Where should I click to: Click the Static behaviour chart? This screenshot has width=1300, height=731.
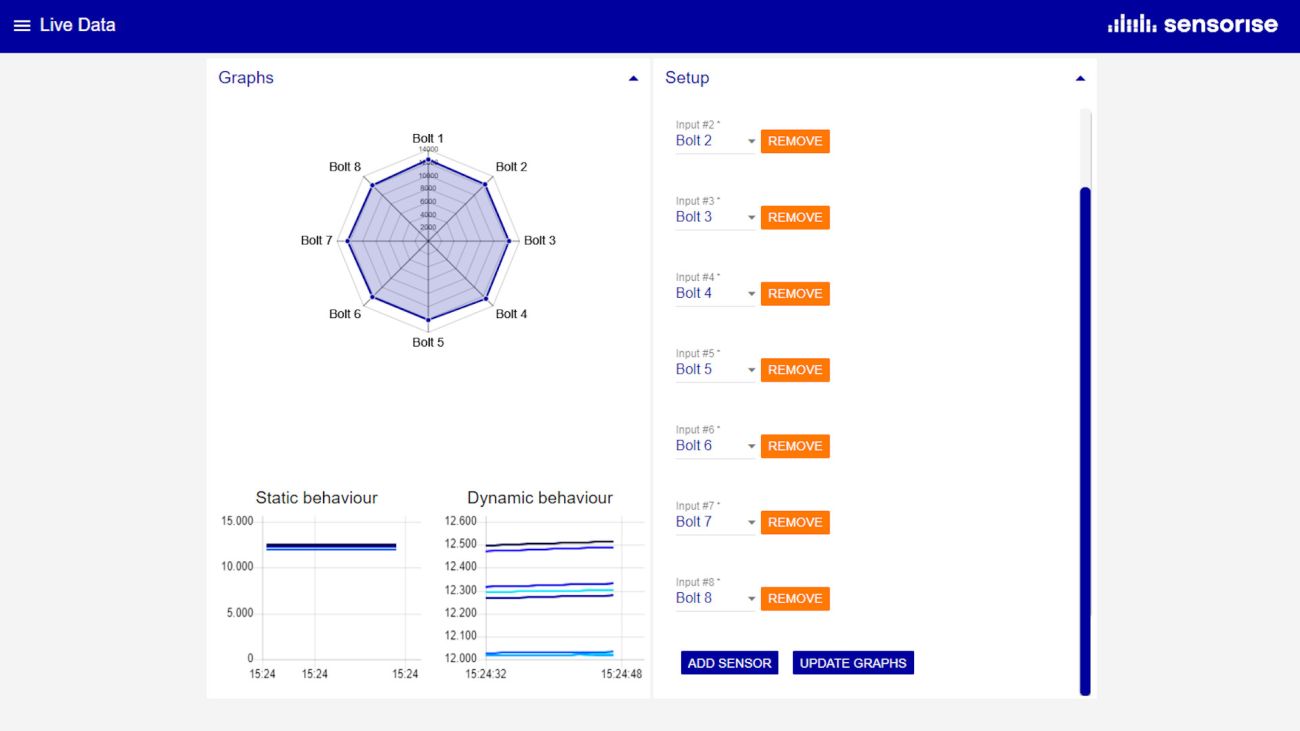331,590
